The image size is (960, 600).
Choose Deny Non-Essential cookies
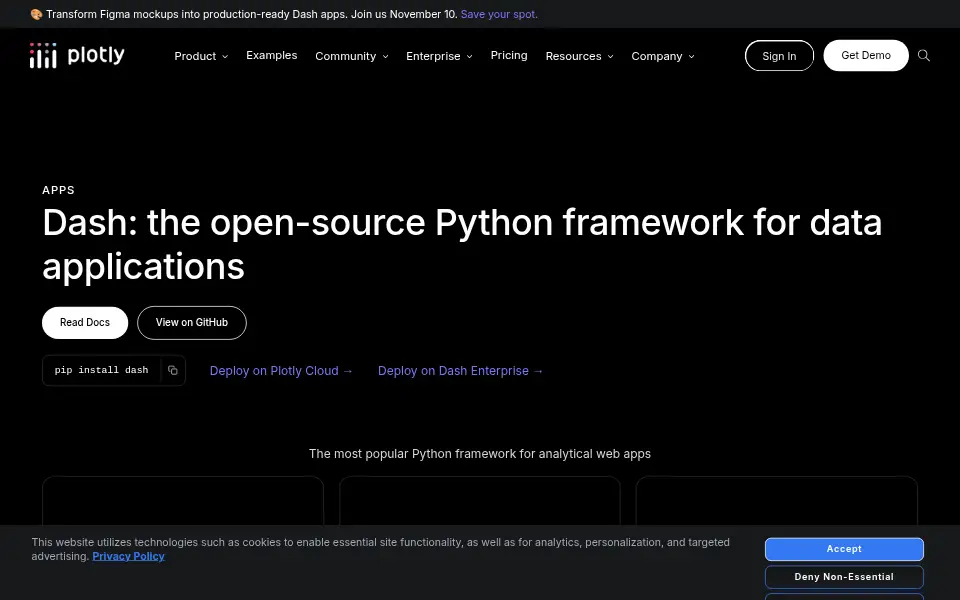844,577
